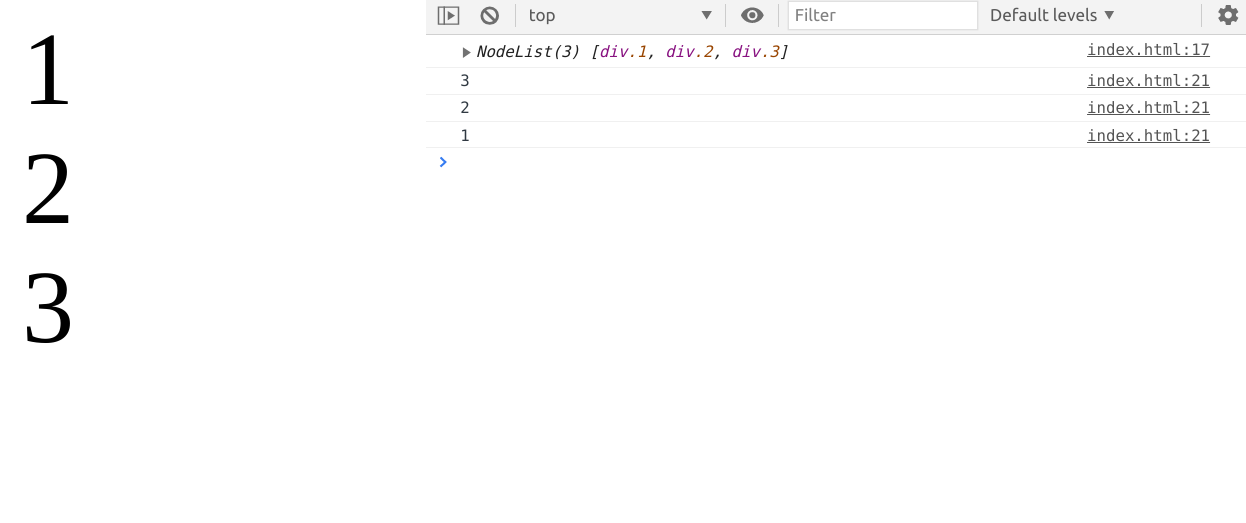Image resolution: width=1246 pixels, height=523 pixels.
Task: Open index.html:21 link beside output 2
Action: (1148, 107)
